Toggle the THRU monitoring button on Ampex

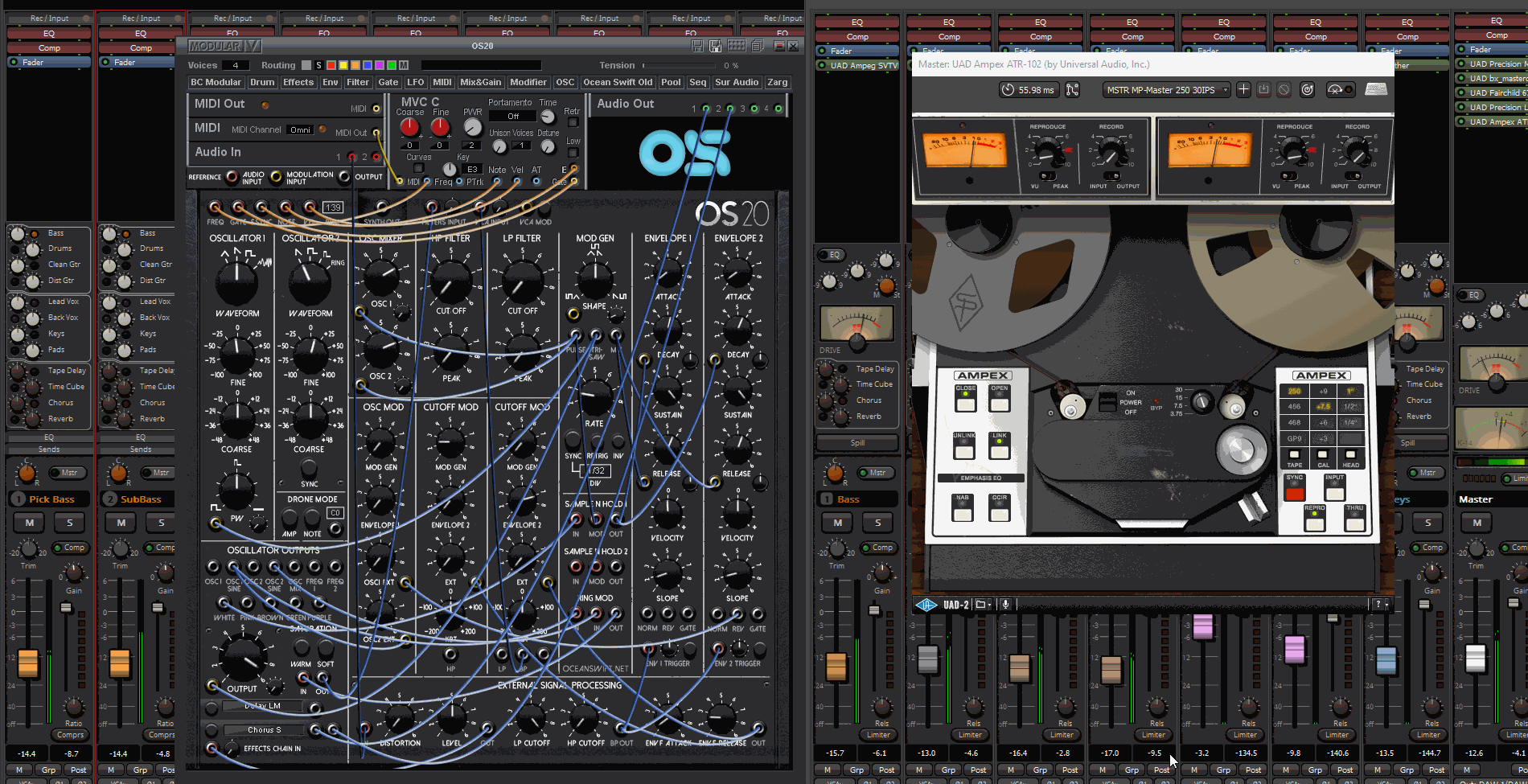coord(1355,523)
